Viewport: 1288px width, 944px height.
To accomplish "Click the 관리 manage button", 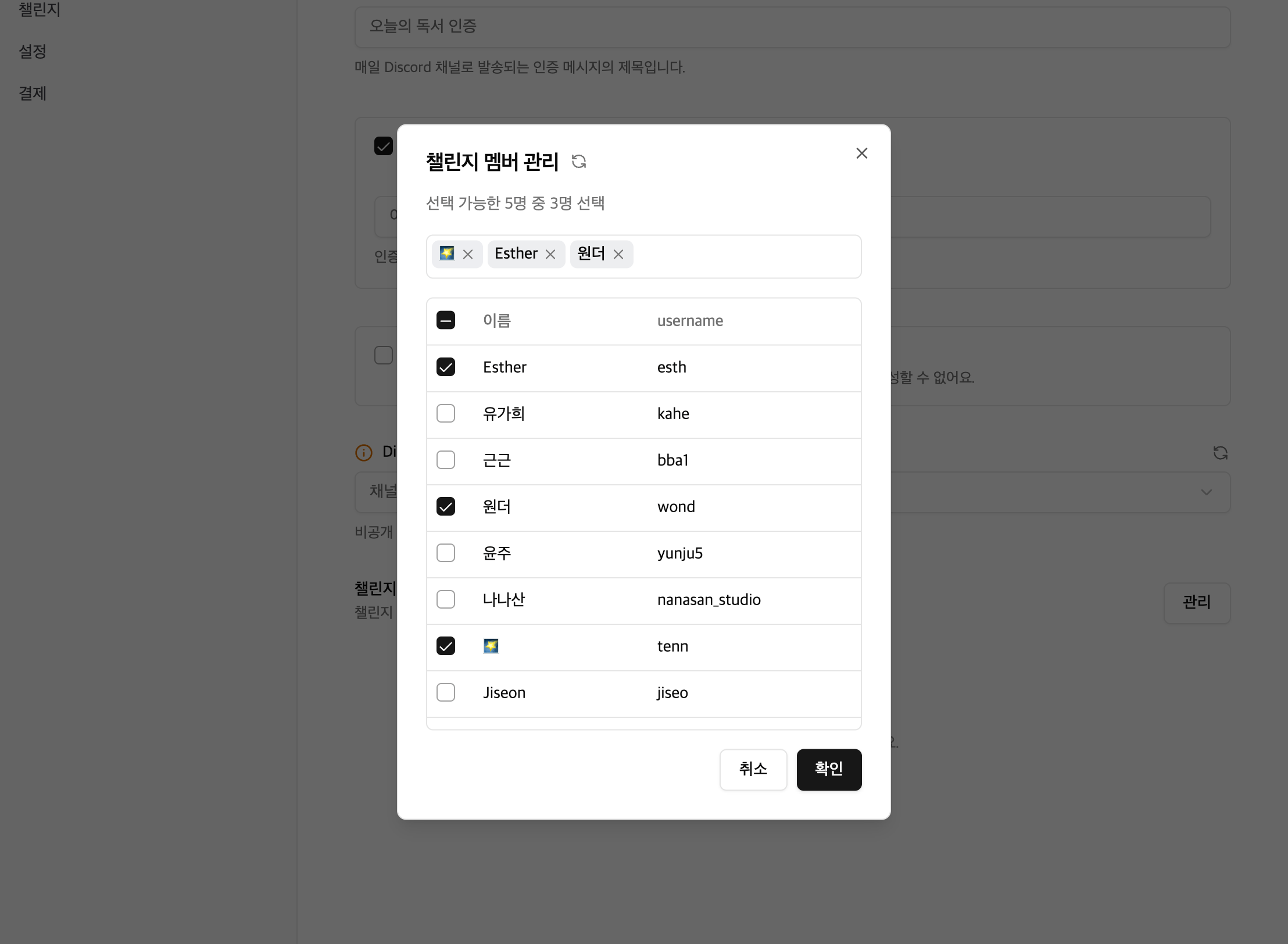I will 1196,603.
